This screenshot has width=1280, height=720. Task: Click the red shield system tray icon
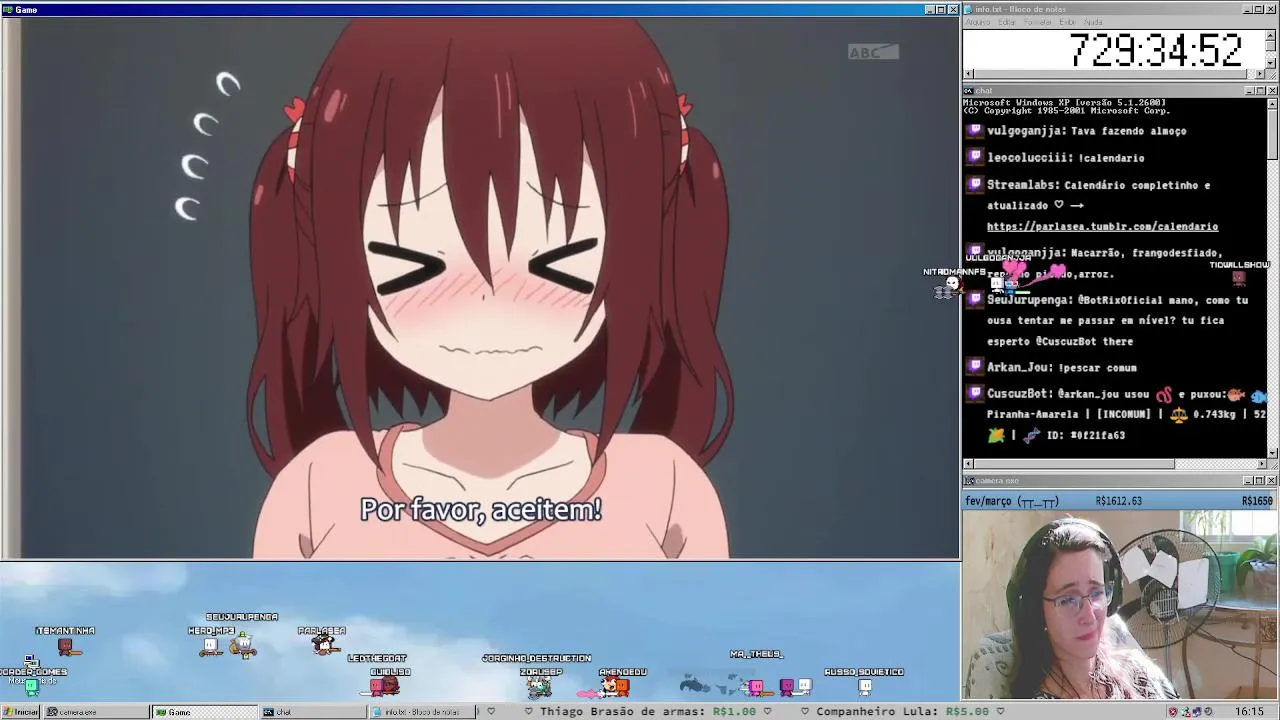click(x=1172, y=712)
